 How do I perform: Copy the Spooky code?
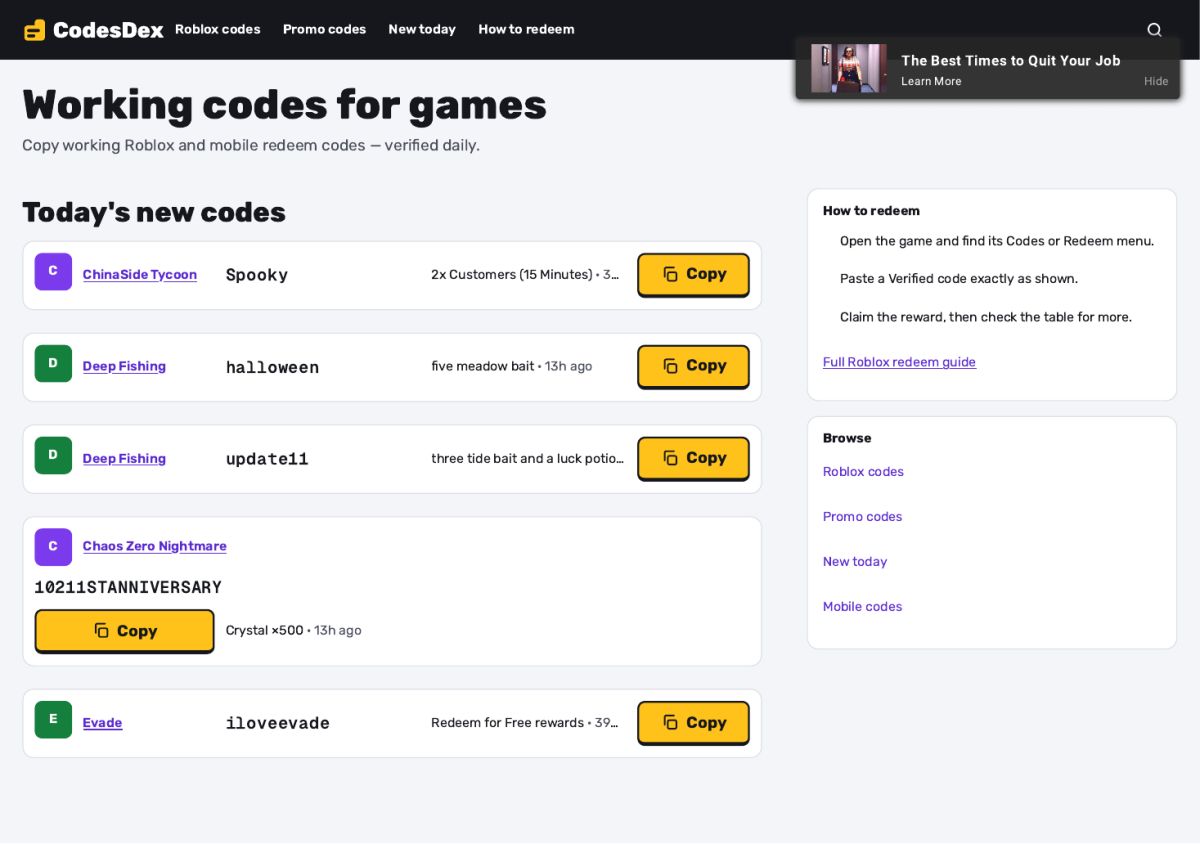click(693, 274)
